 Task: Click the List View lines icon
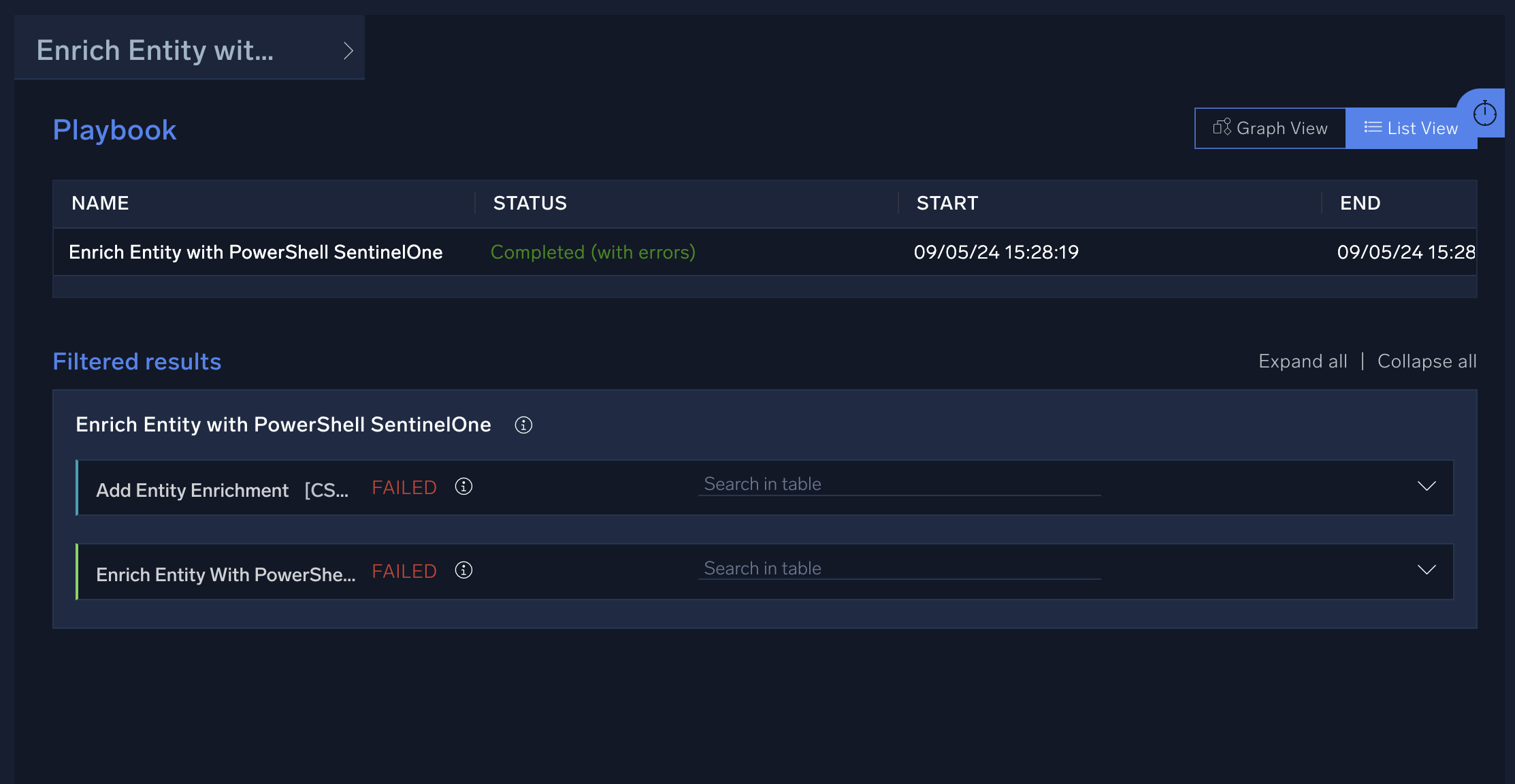point(1372,127)
